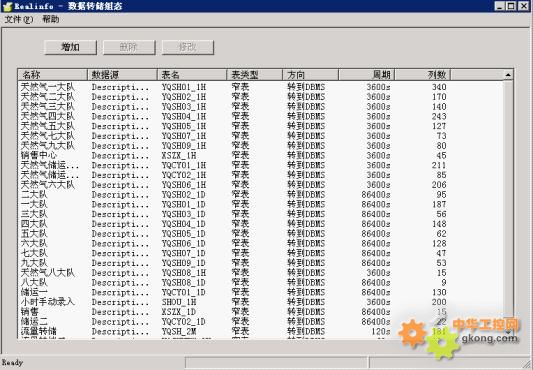Select the 销售中心 row
The image size is (533, 370).
pos(260,156)
